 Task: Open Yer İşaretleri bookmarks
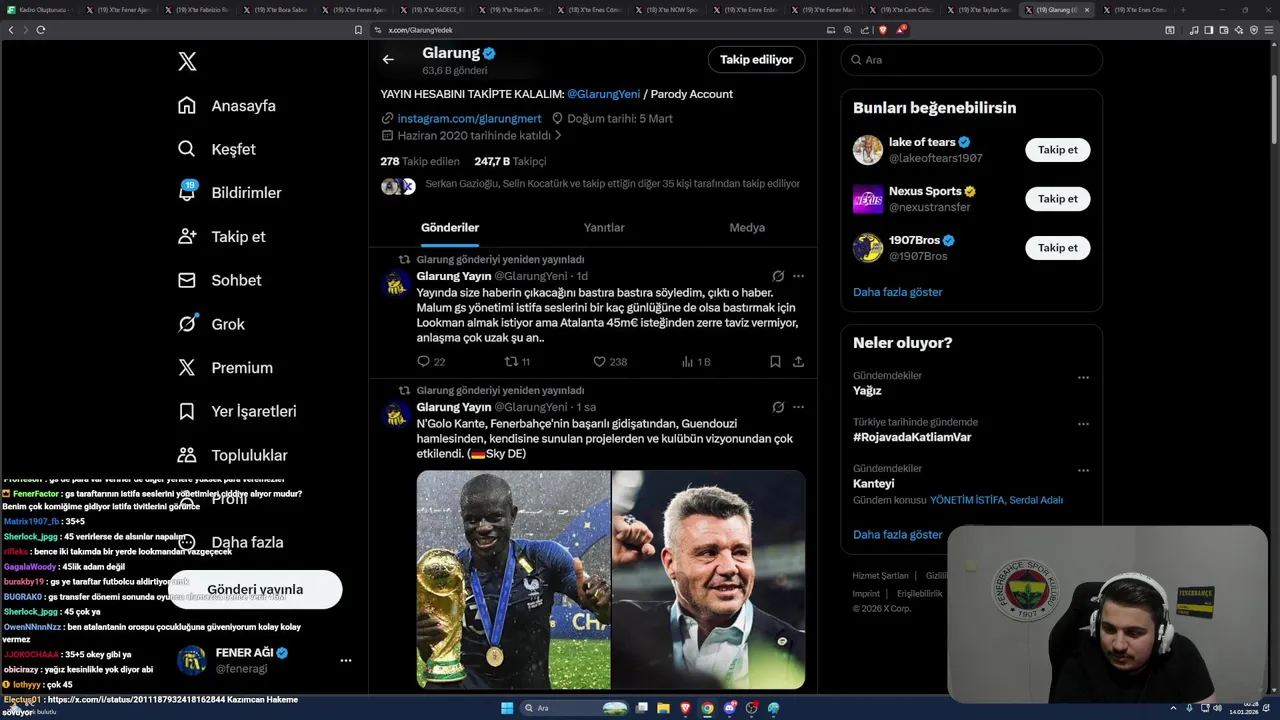coord(237,411)
